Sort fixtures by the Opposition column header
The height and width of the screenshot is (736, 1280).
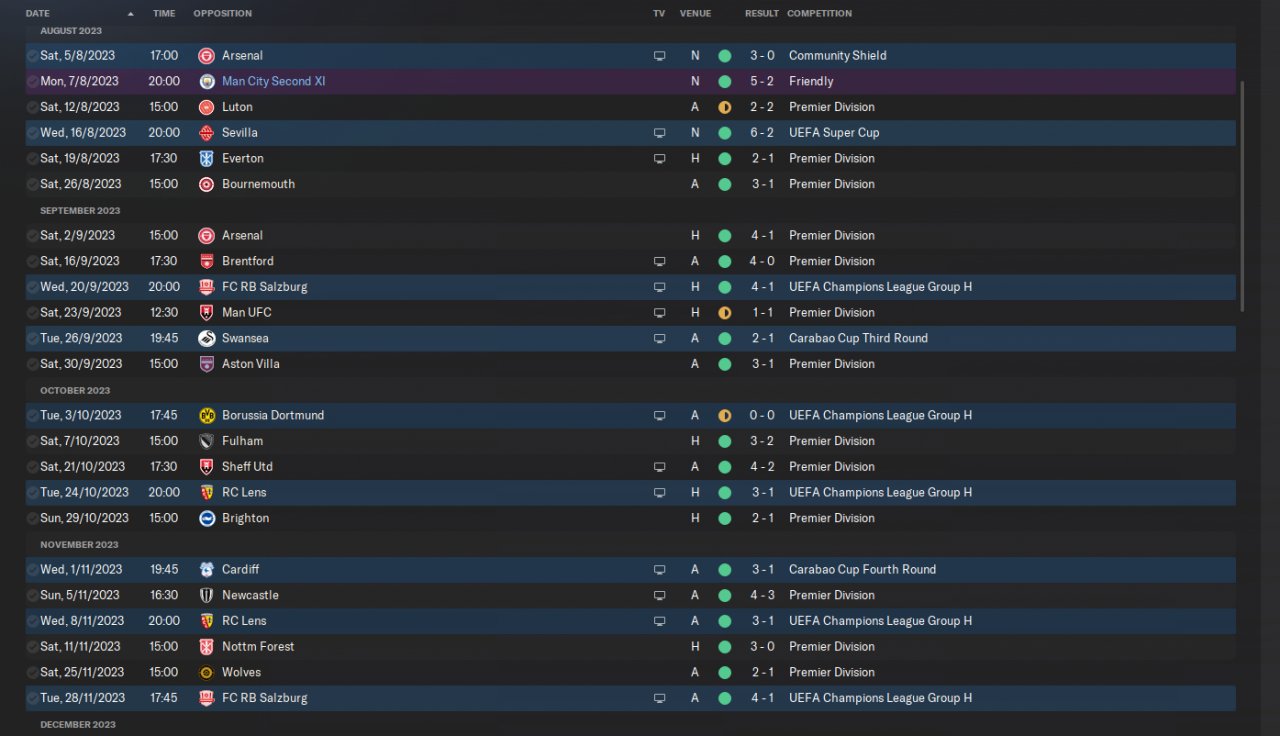tap(222, 14)
